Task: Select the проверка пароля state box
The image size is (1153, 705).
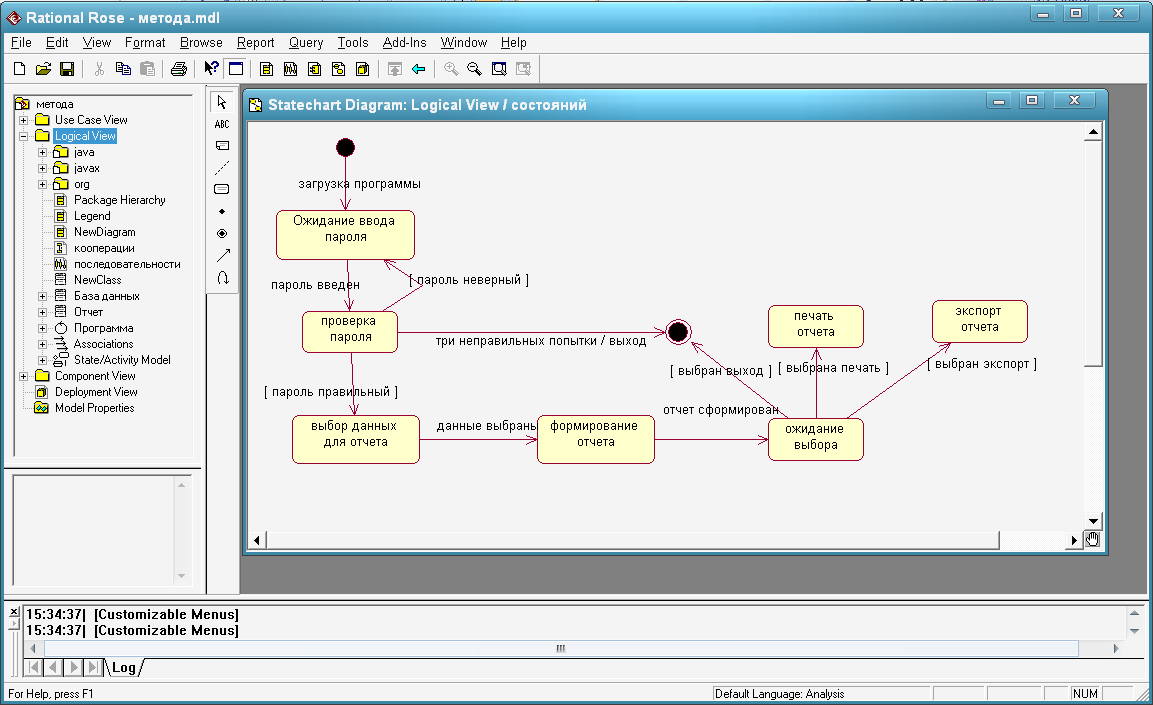Action: (350, 332)
